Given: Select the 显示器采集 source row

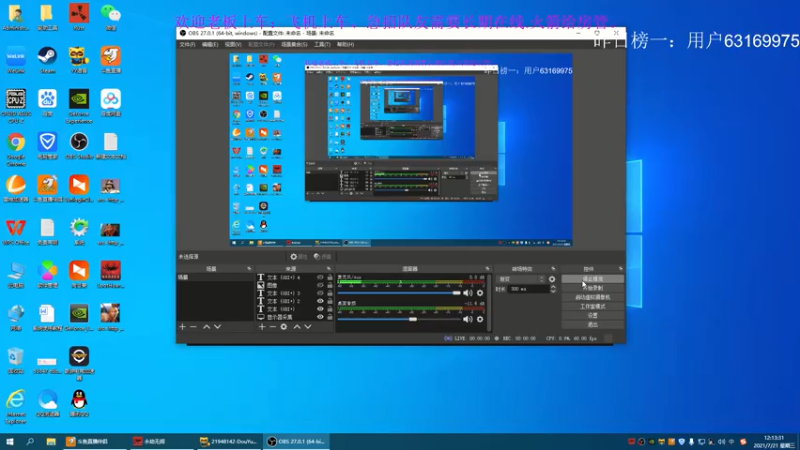Looking at the screenshot, I should (295, 317).
